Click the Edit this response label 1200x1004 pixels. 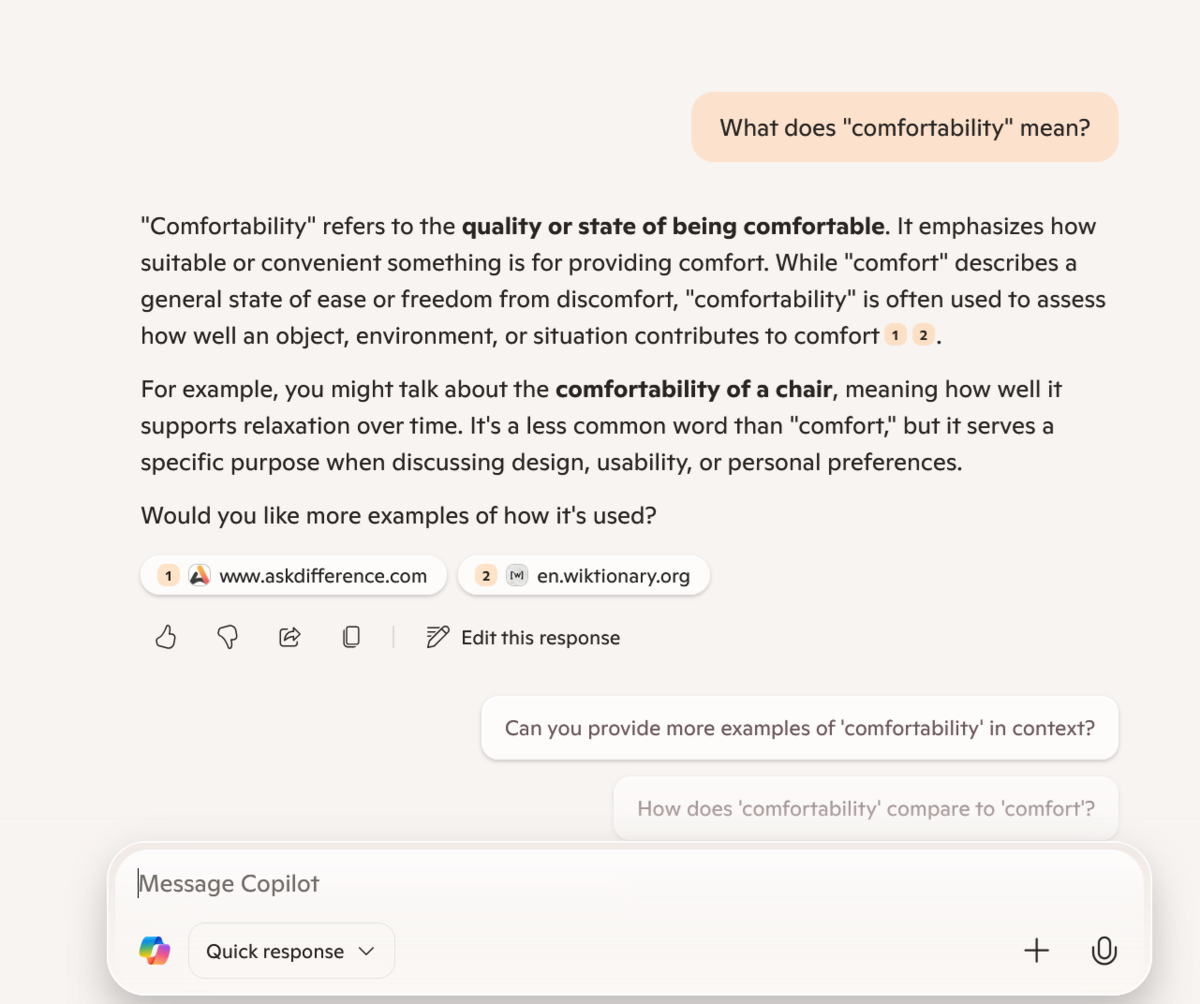pyautogui.click(x=540, y=638)
